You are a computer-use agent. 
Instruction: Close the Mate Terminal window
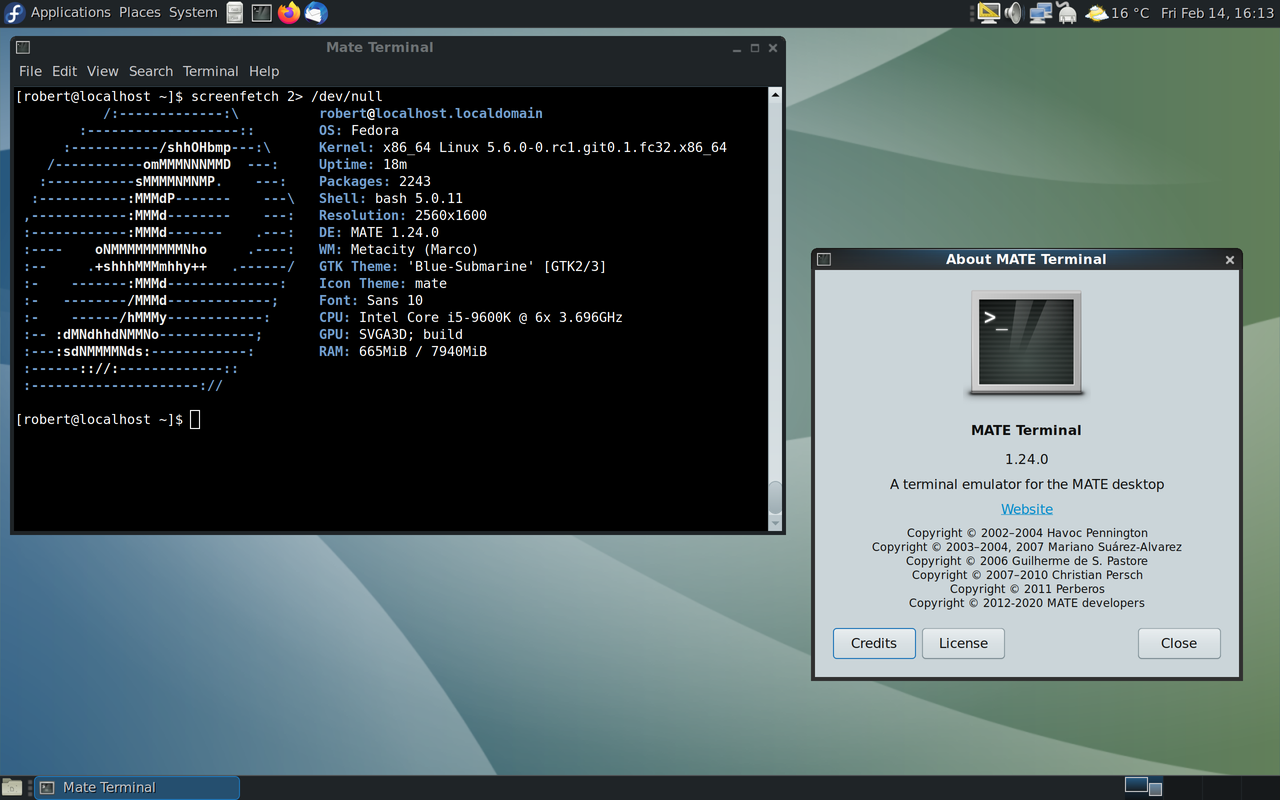point(773,48)
